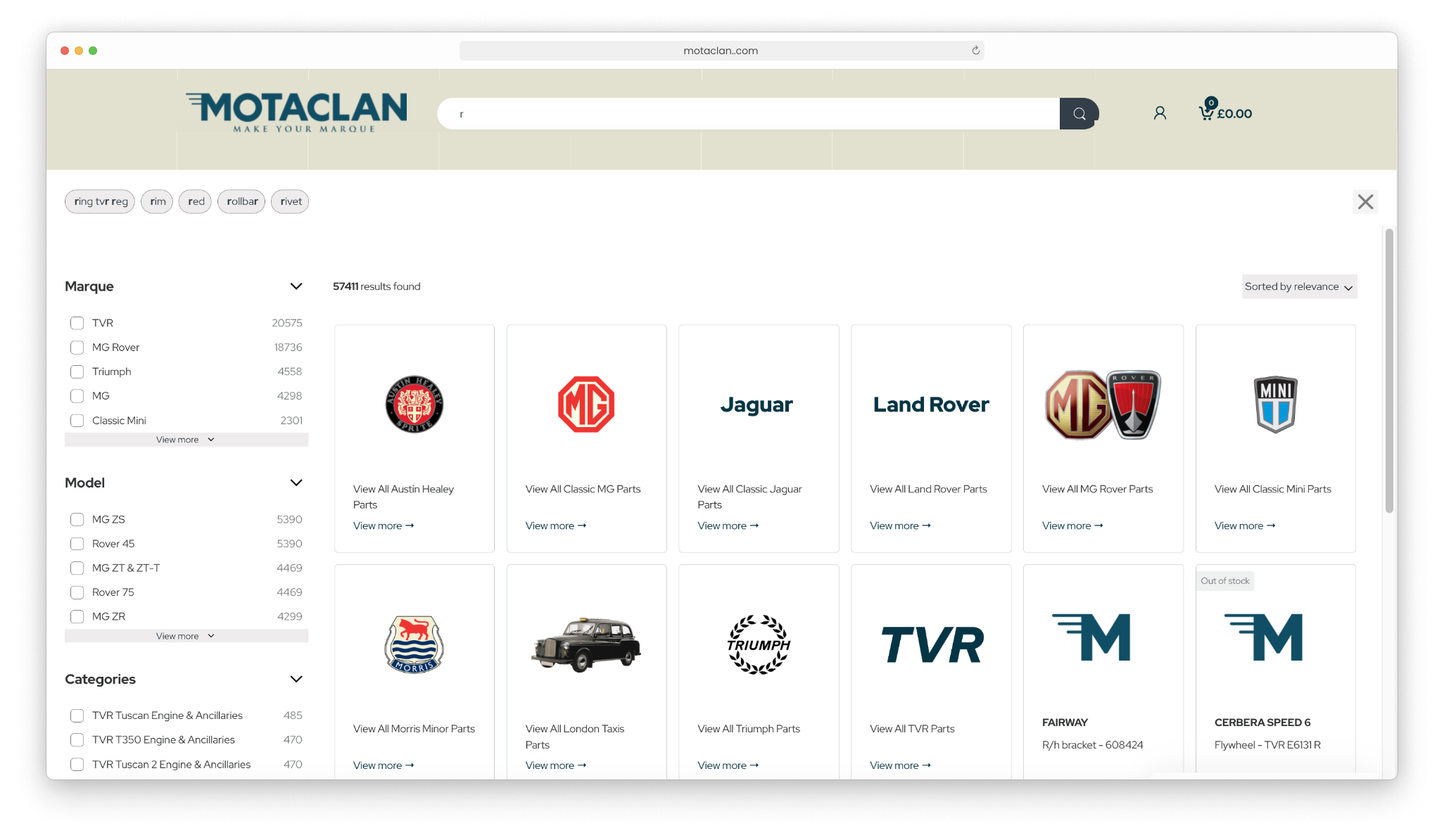Image resolution: width=1444 pixels, height=840 pixels.
Task: Check the Classic Mini checkbox
Action: point(78,420)
